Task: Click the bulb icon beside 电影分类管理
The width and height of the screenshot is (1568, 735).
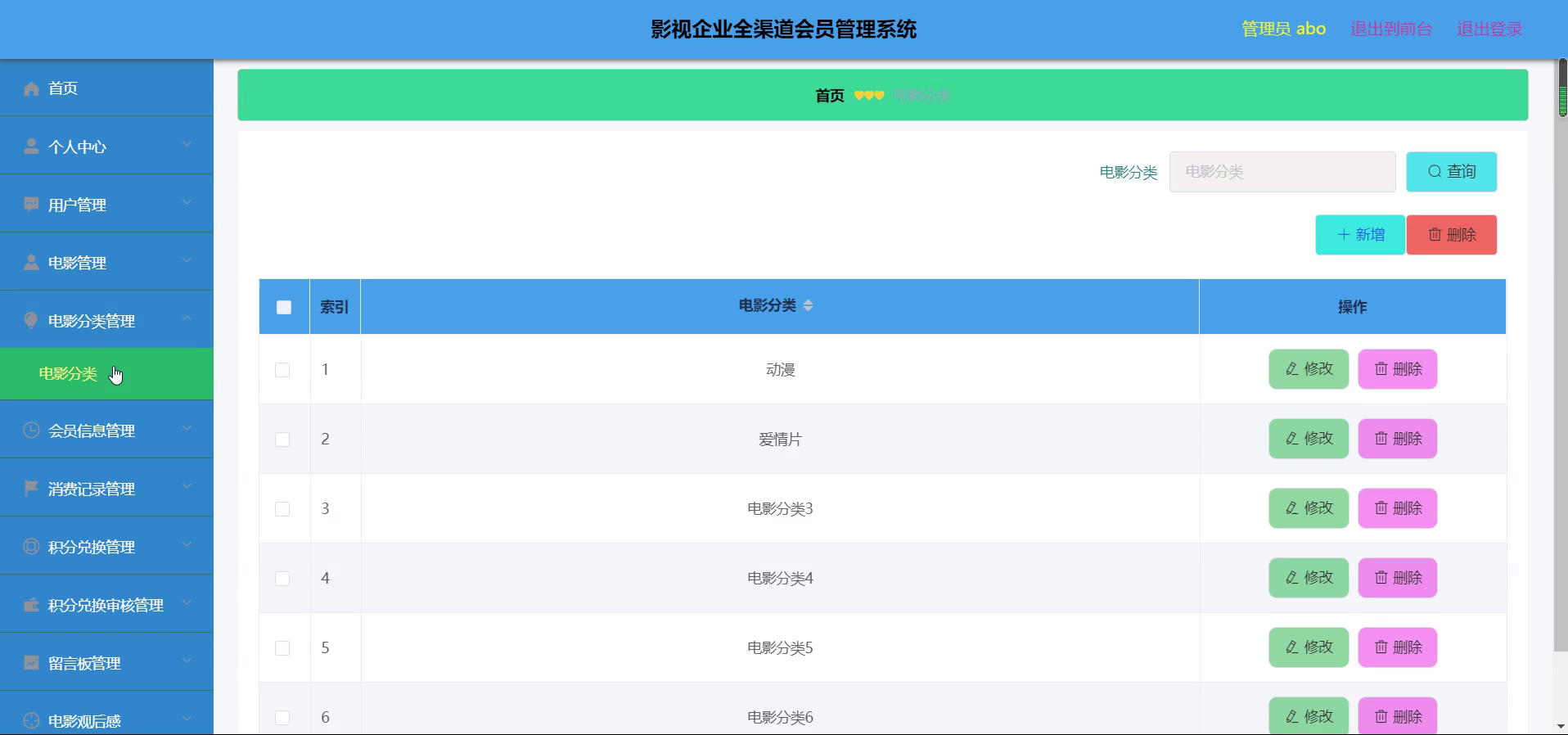Action: coord(31,321)
